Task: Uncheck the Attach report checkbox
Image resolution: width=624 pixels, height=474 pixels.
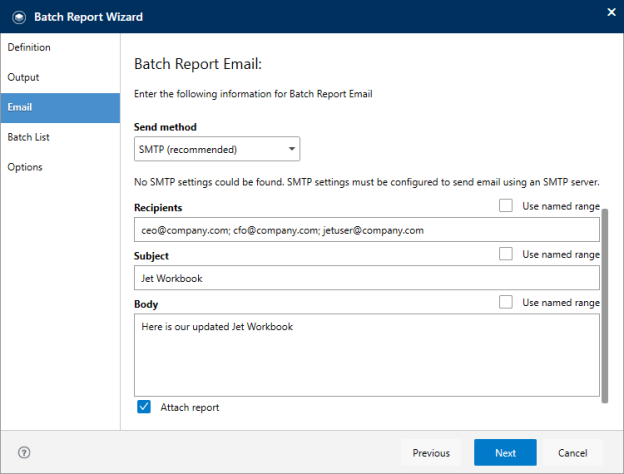Action: (x=144, y=407)
